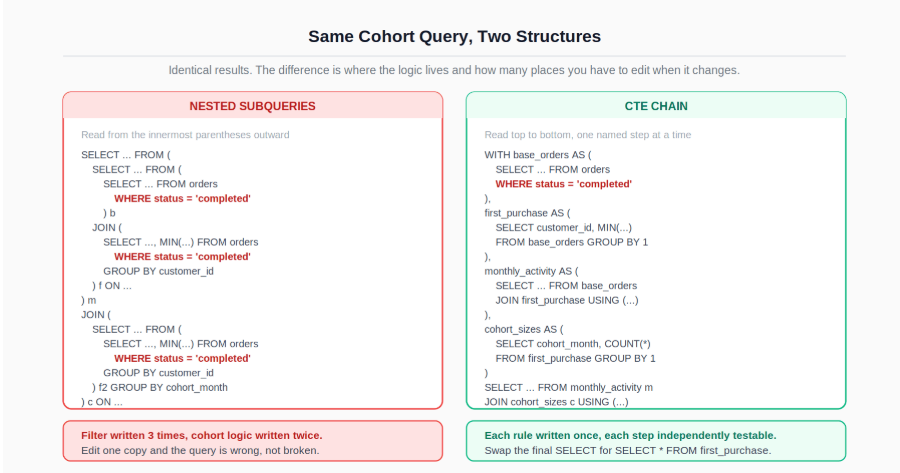Click ') f2 GROUP BY cohort_month' line
900x473 pixels.
(160, 387)
